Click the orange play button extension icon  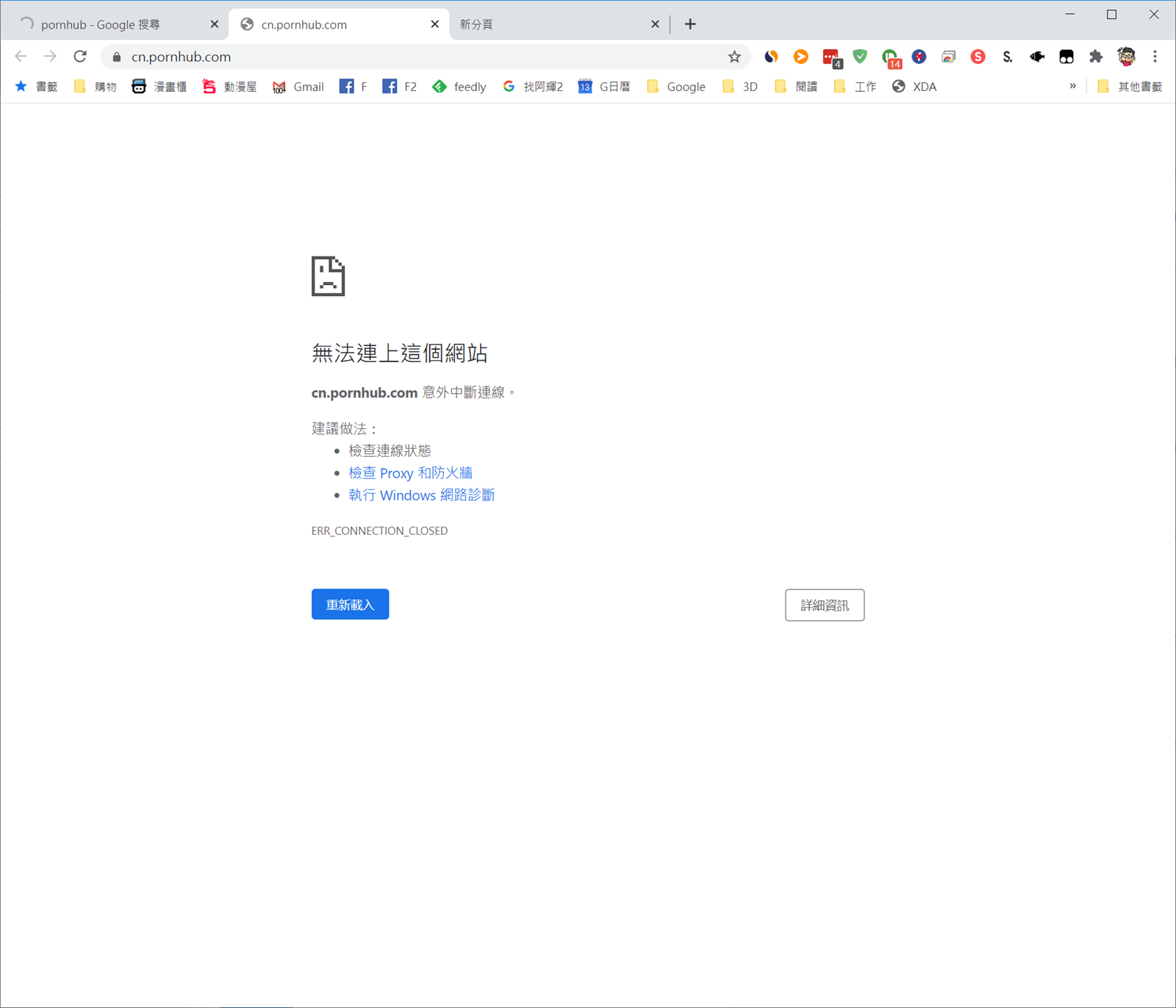(800, 57)
